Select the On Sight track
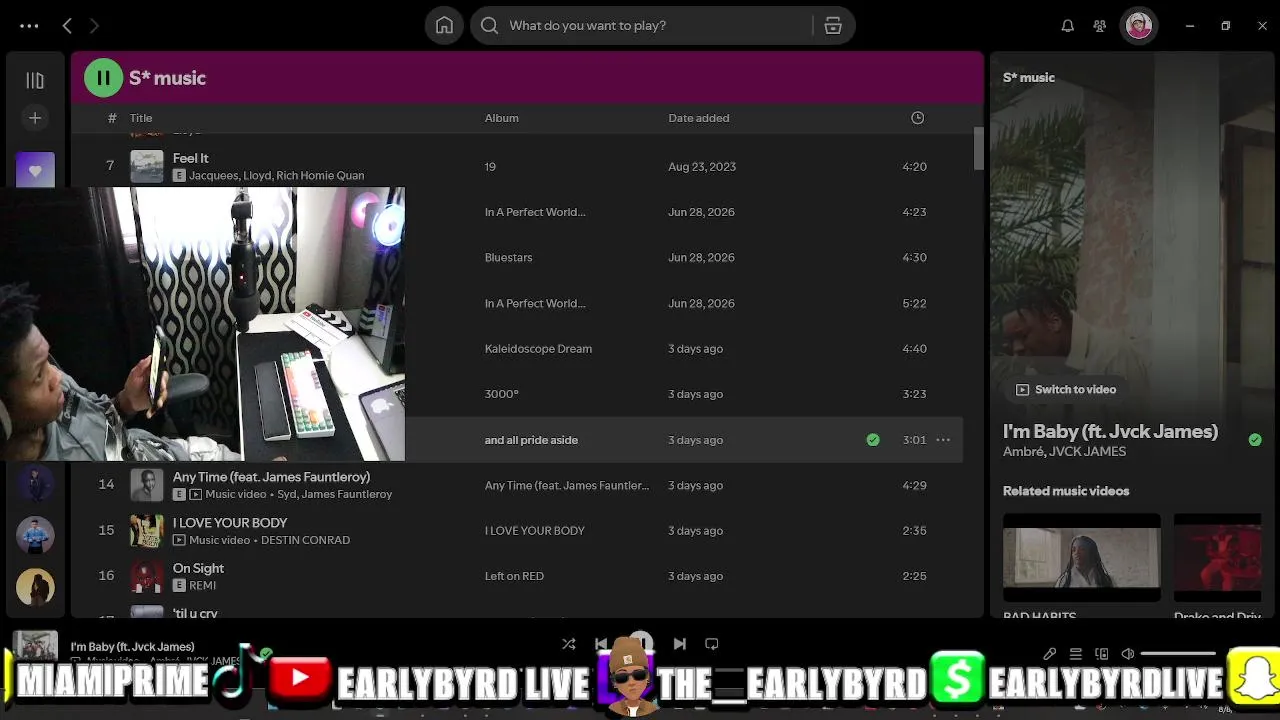 pyautogui.click(x=198, y=568)
